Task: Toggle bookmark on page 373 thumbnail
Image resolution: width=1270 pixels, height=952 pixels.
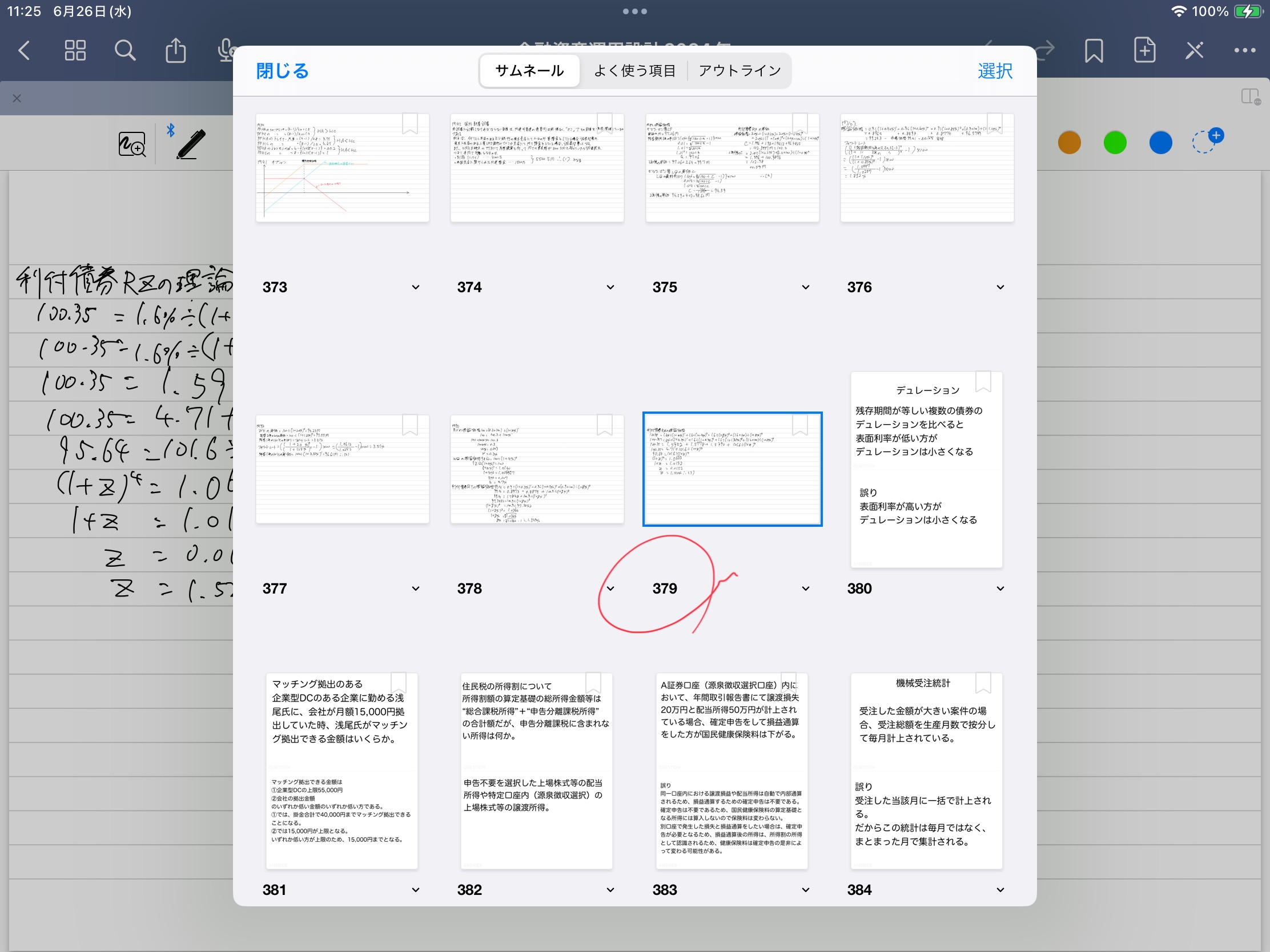Action: tap(410, 123)
